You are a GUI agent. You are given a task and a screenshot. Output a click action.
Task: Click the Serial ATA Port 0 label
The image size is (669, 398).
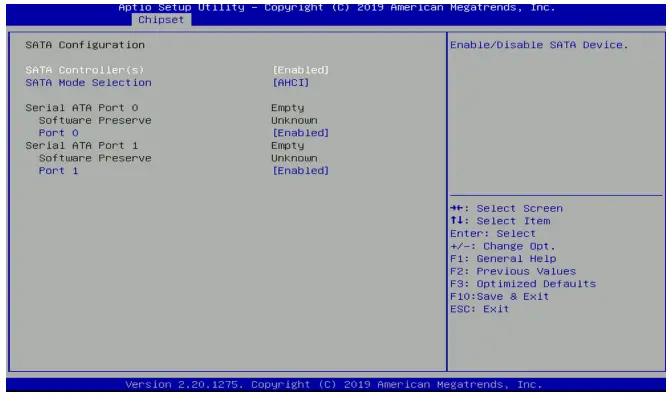coord(81,107)
